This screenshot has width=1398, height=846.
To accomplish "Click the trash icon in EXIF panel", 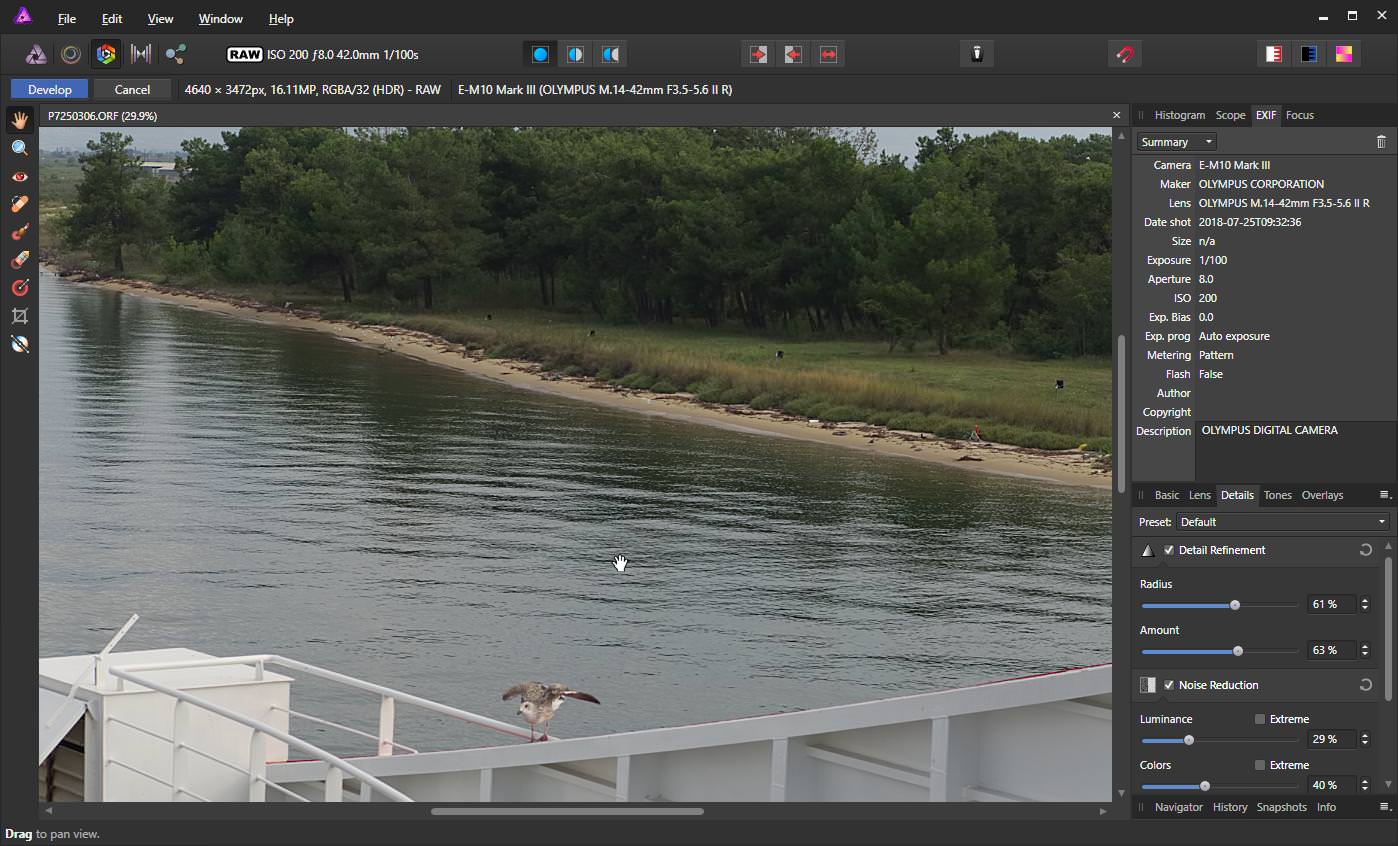I will 1381,142.
